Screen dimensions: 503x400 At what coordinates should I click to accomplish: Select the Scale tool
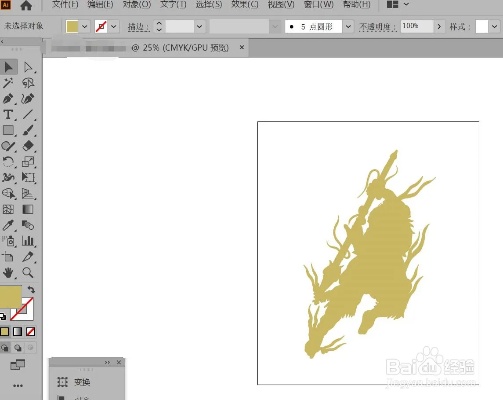[x=28, y=162]
